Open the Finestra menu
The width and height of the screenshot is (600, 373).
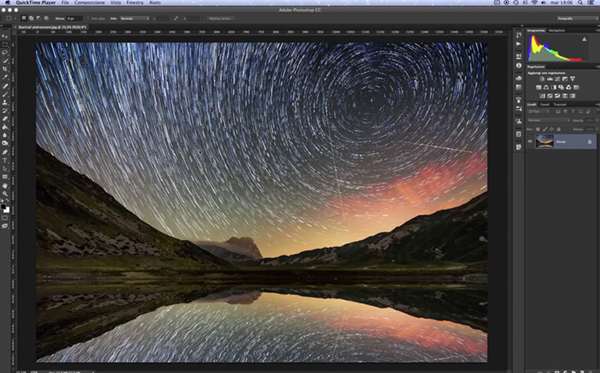(135, 2)
